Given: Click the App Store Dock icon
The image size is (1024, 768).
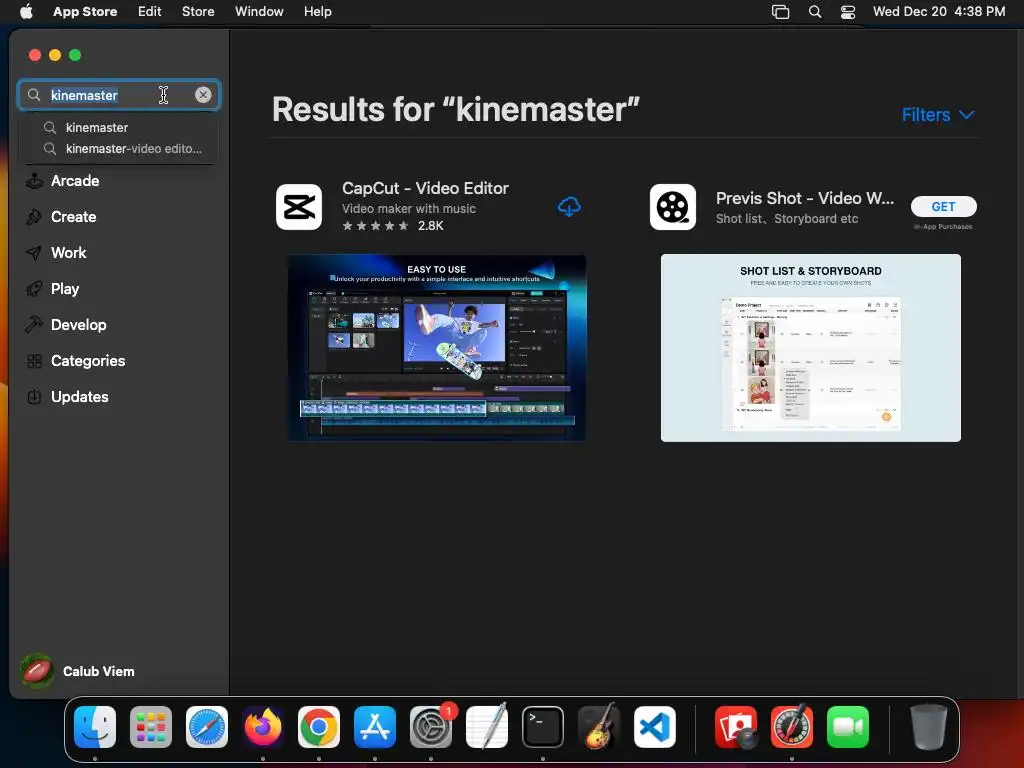Looking at the screenshot, I should coord(375,727).
